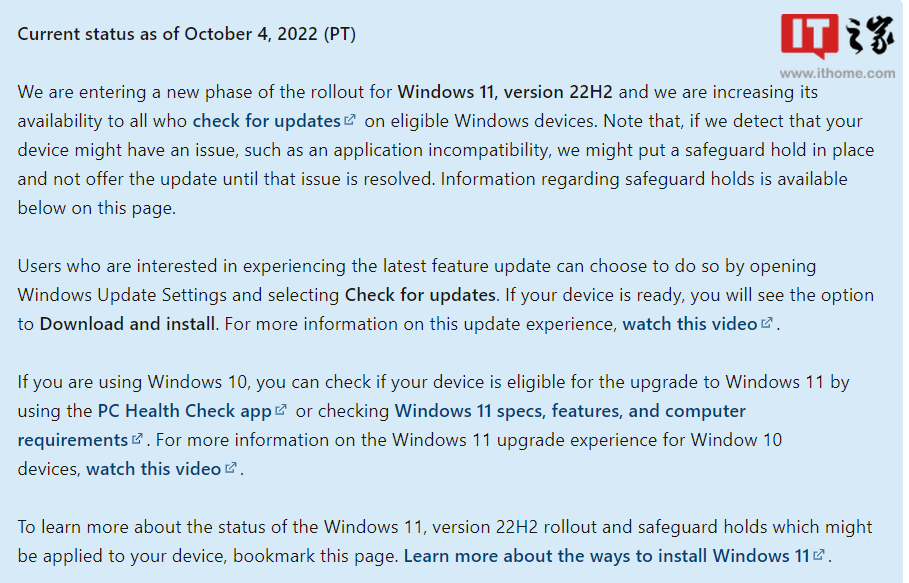This screenshot has width=909, height=583.
Task: Click the external-link icon after "update experience, watch this video"
Action: coord(767,323)
